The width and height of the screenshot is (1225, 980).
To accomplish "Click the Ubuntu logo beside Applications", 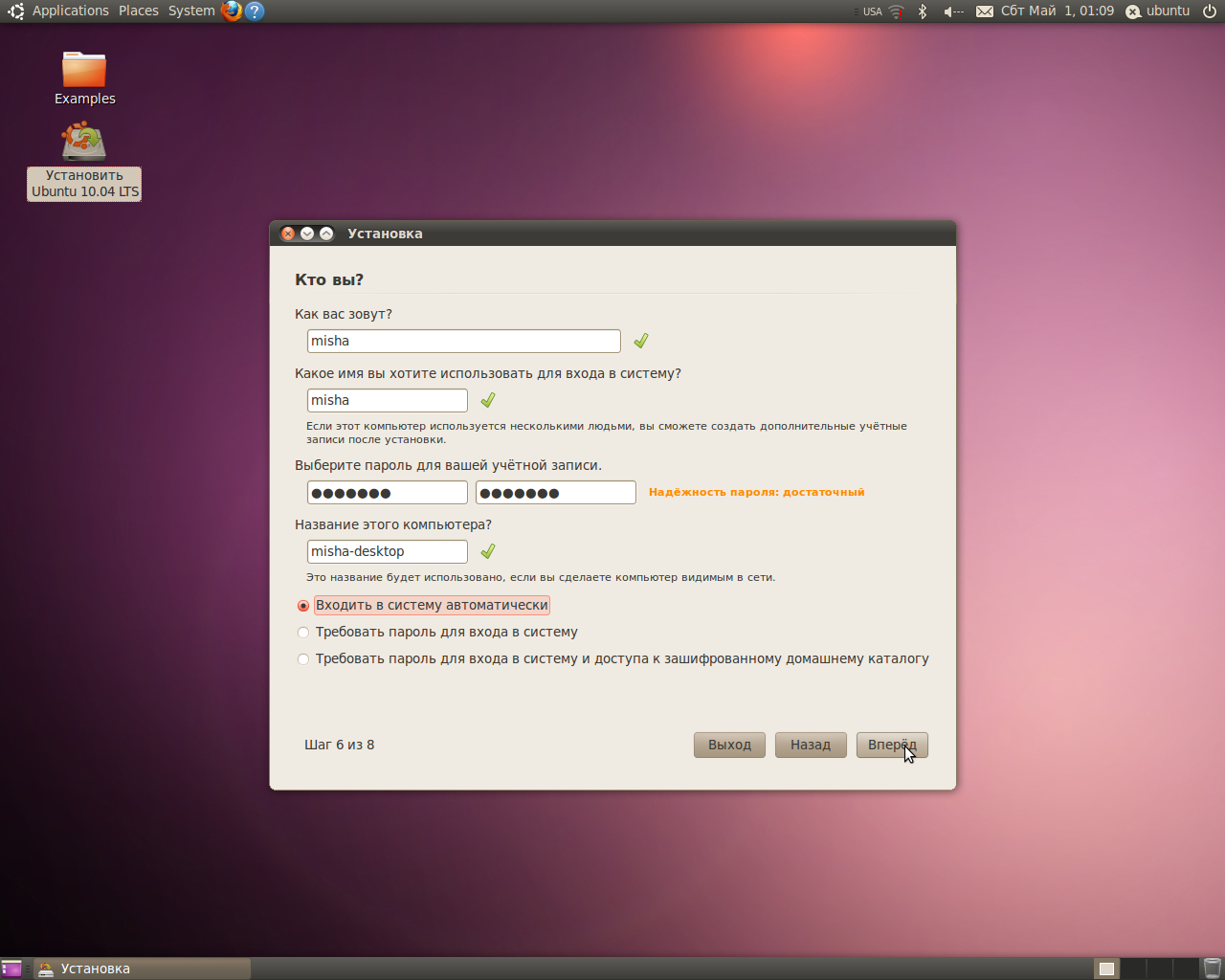I will (x=15, y=11).
